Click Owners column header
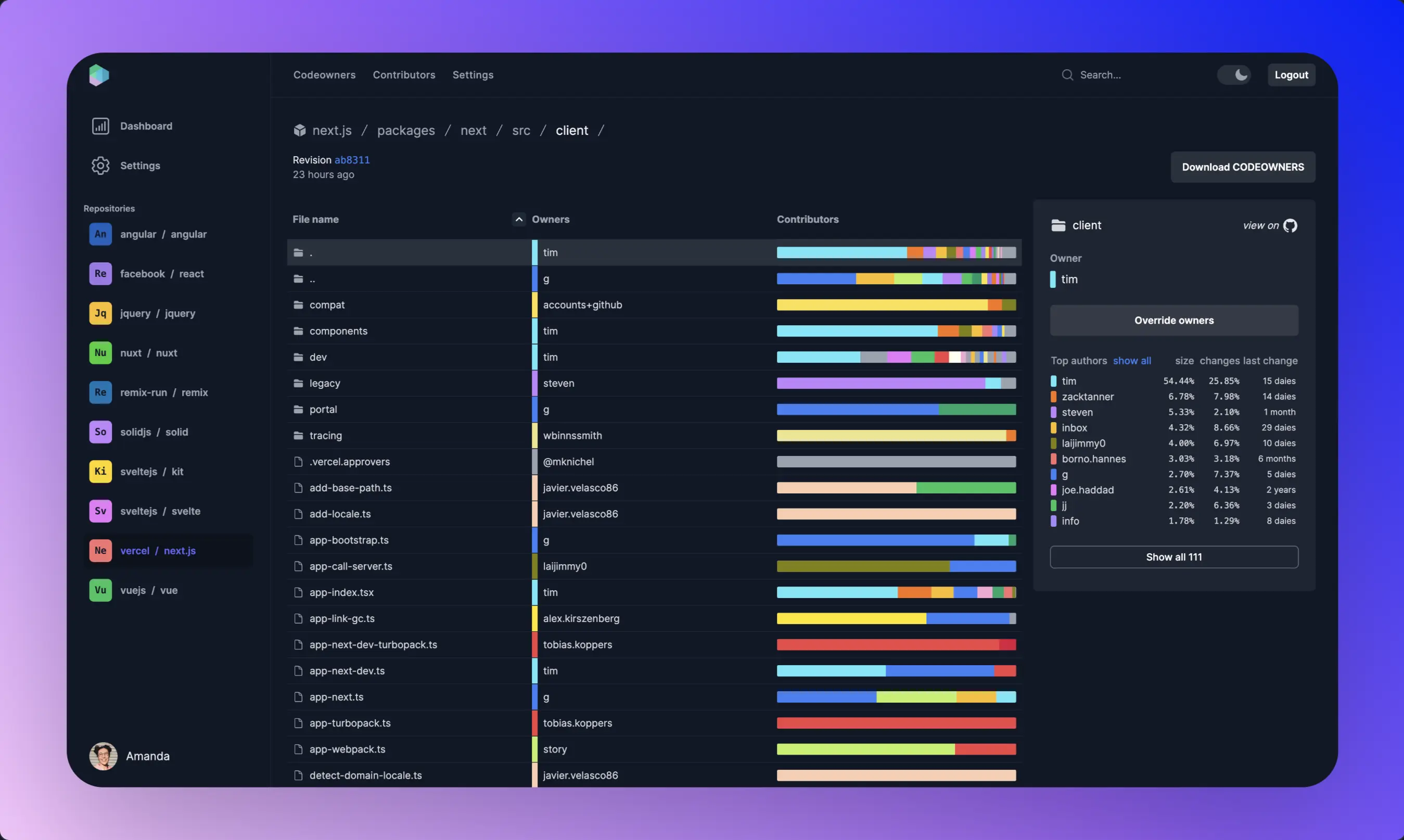 pyautogui.click(x=550, y=219)
